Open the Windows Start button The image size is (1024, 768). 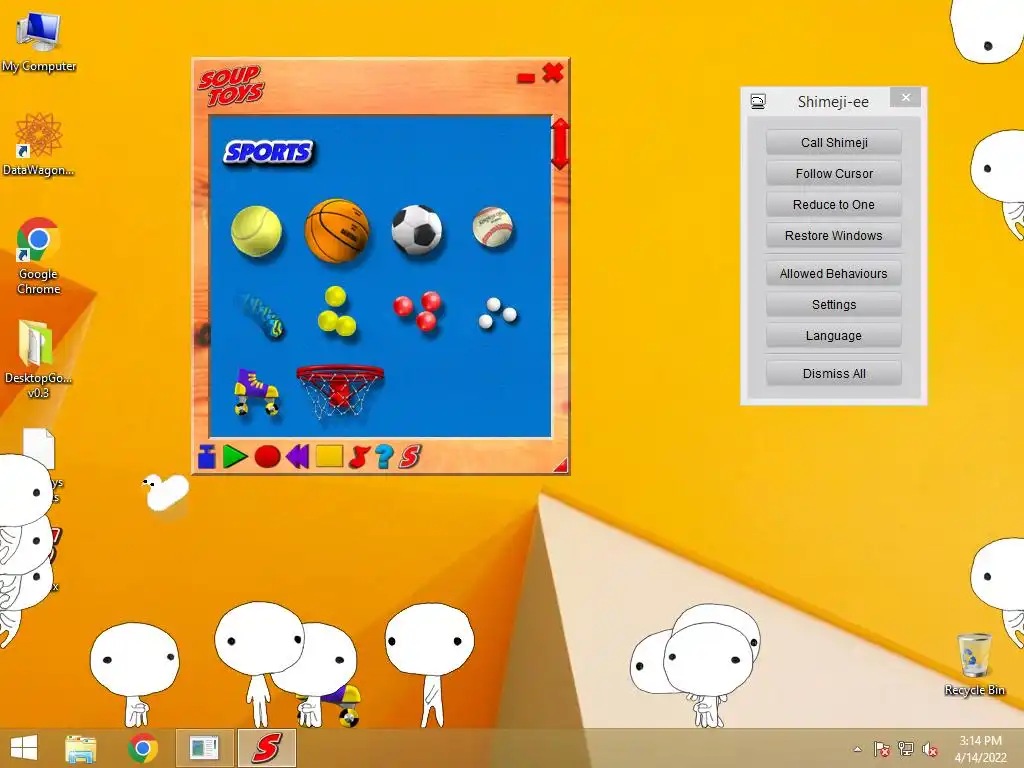(x=24, y=748)
